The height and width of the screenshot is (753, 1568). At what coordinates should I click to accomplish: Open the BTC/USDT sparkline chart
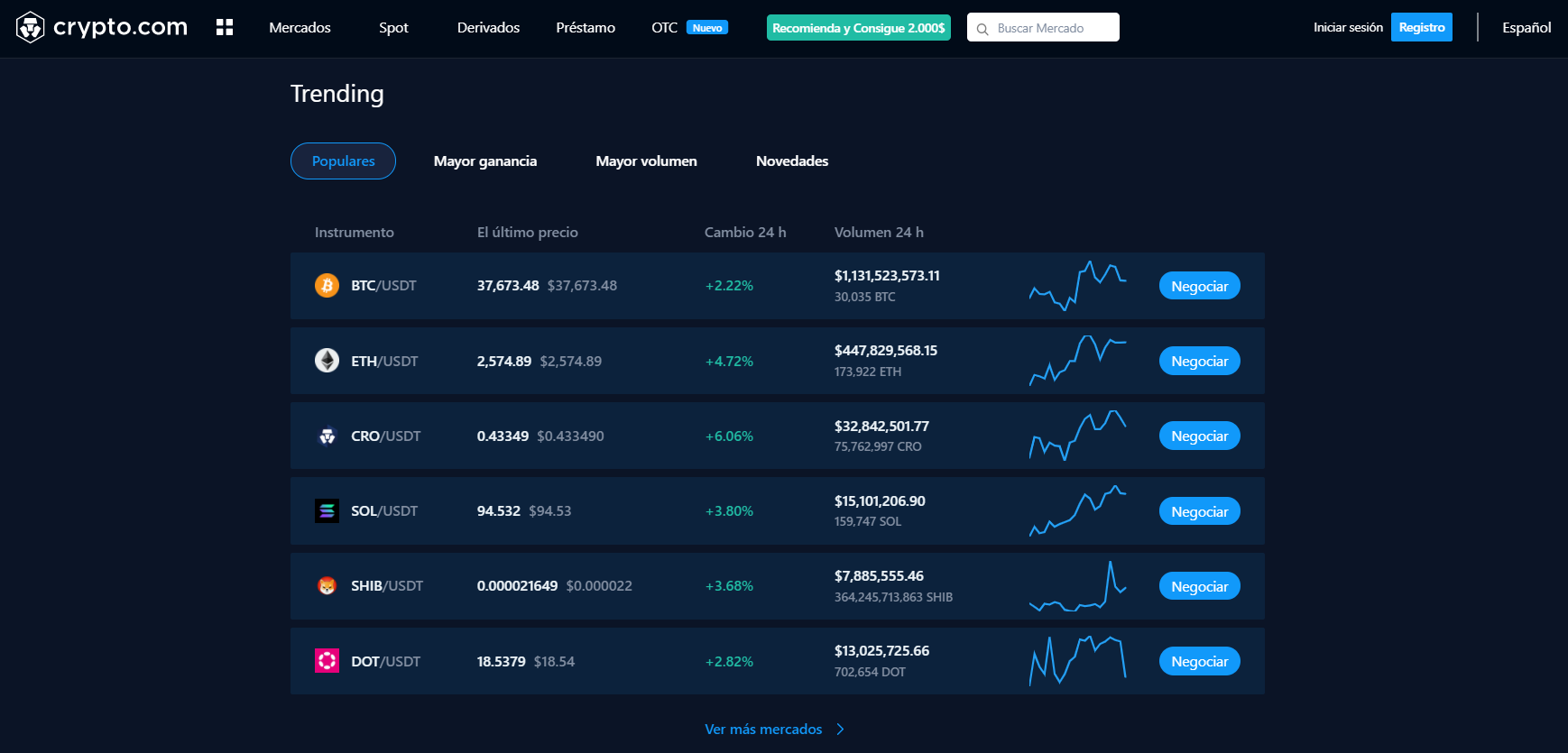pos(1077,286)
